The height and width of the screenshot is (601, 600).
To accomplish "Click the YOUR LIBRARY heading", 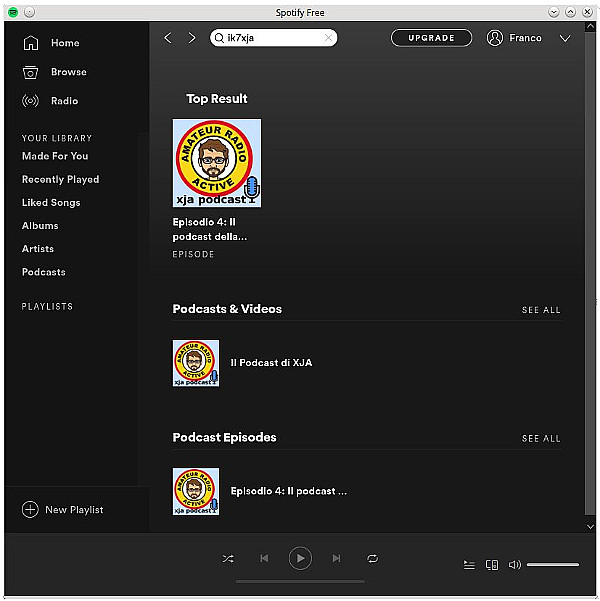I will (x=57, y=138).
